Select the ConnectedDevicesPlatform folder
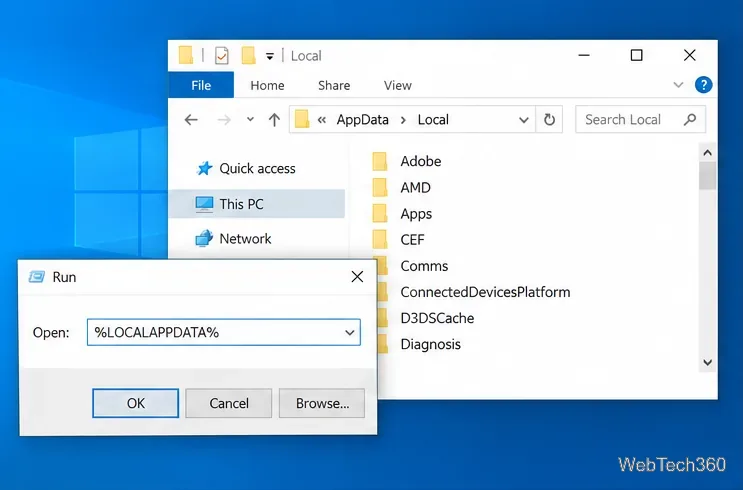Image resolution: width=743 pixels, height=490 pixels. tap(485, 292)
